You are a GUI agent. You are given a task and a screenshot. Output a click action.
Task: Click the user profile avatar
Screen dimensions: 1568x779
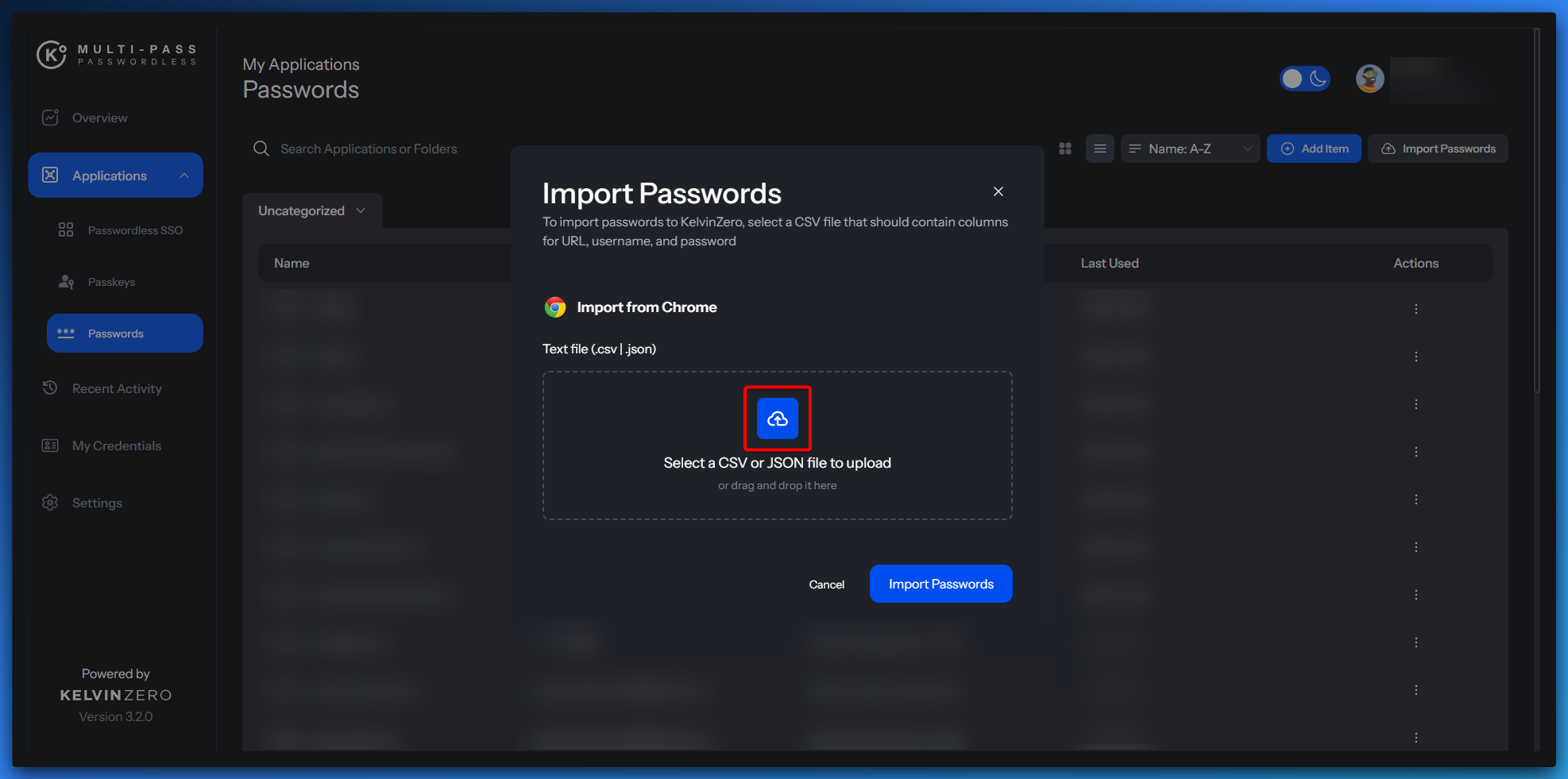(x=1369, y=79)
